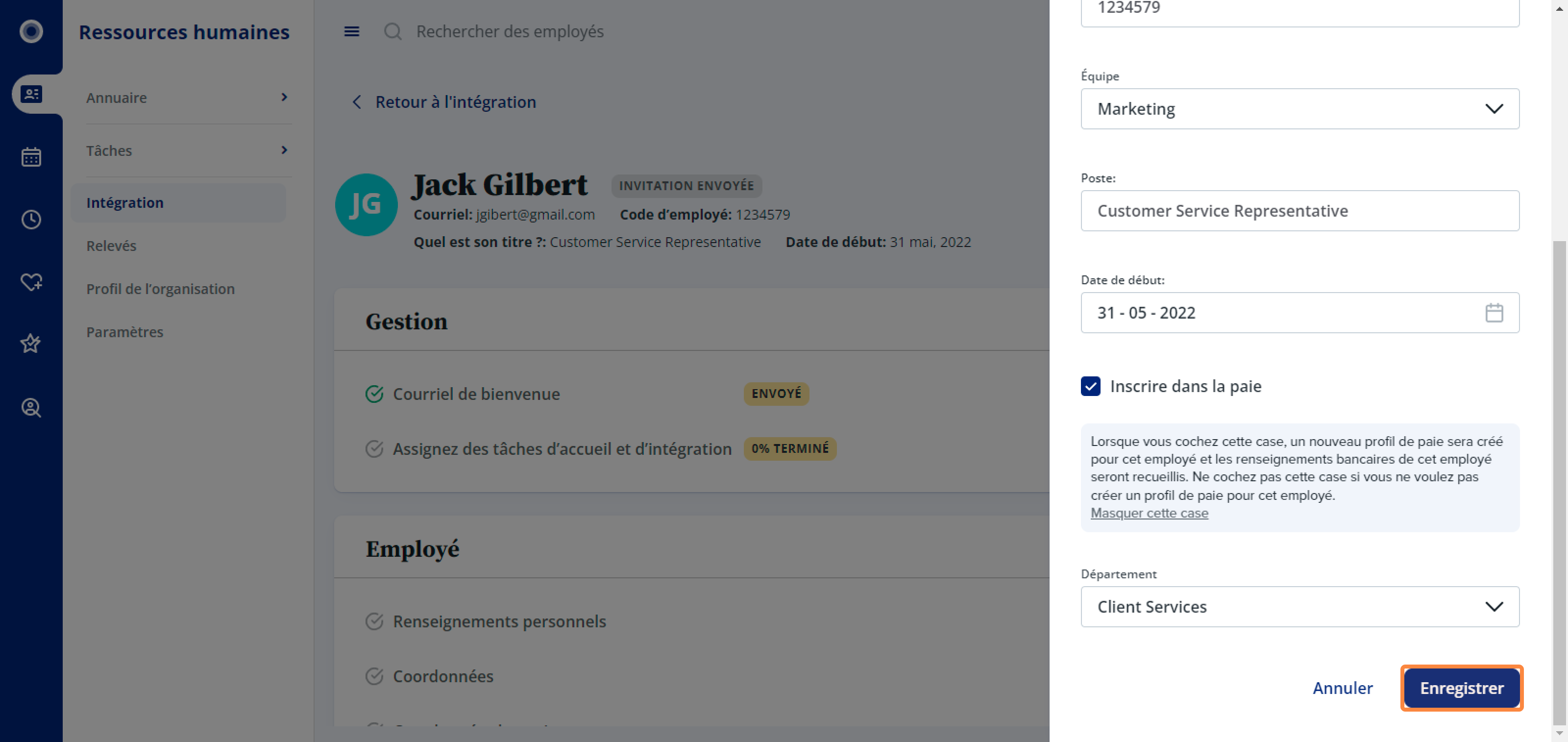
Task: Open the calendar icon in sidebar
Action: tap(31, 157)
